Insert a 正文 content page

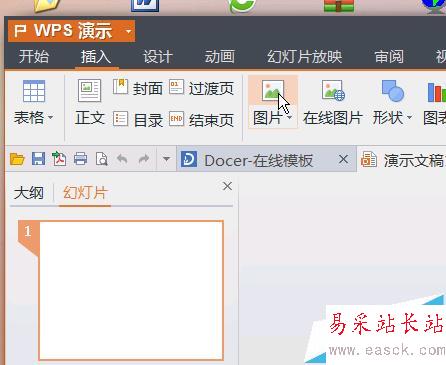pyautogui.click(x=89, y=103)
